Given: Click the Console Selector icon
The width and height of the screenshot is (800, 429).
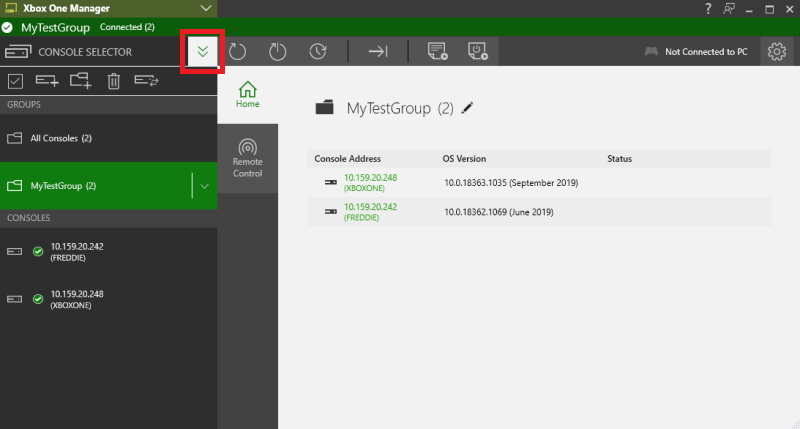Looking at the screenshot, I should [x=18, y=52].
